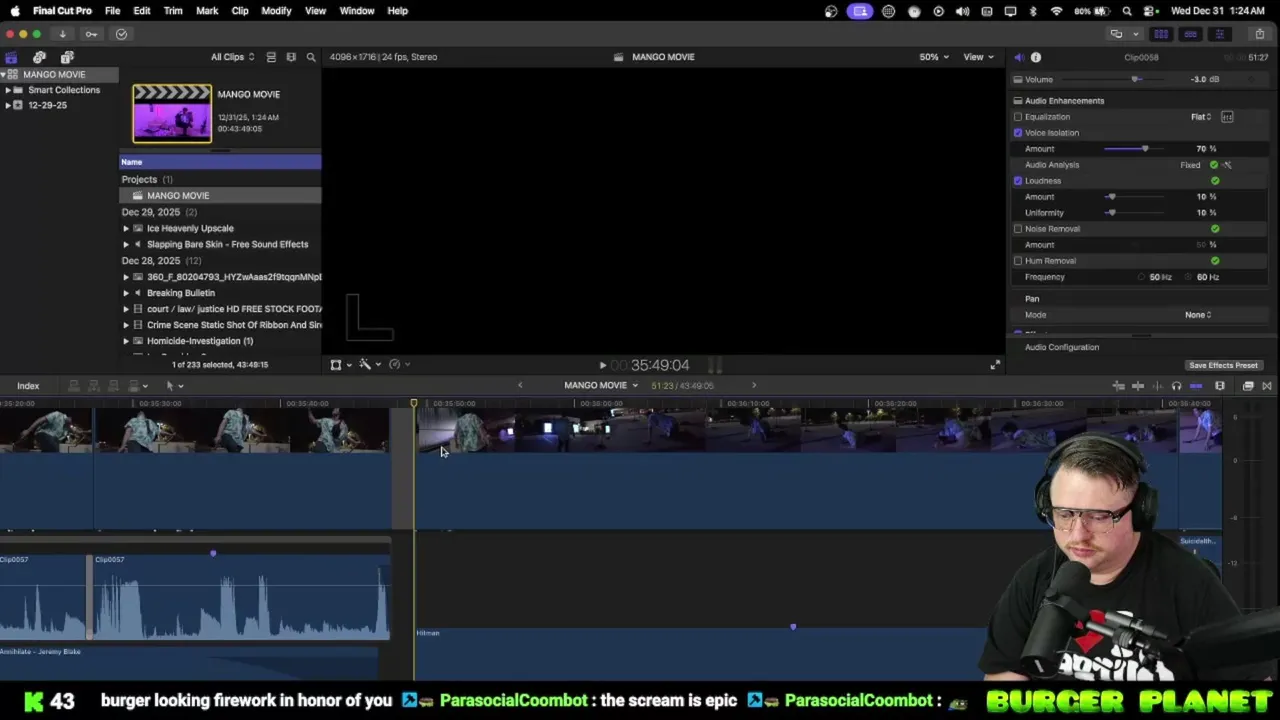Click the Save Effects Preset button

[1223, 366]
